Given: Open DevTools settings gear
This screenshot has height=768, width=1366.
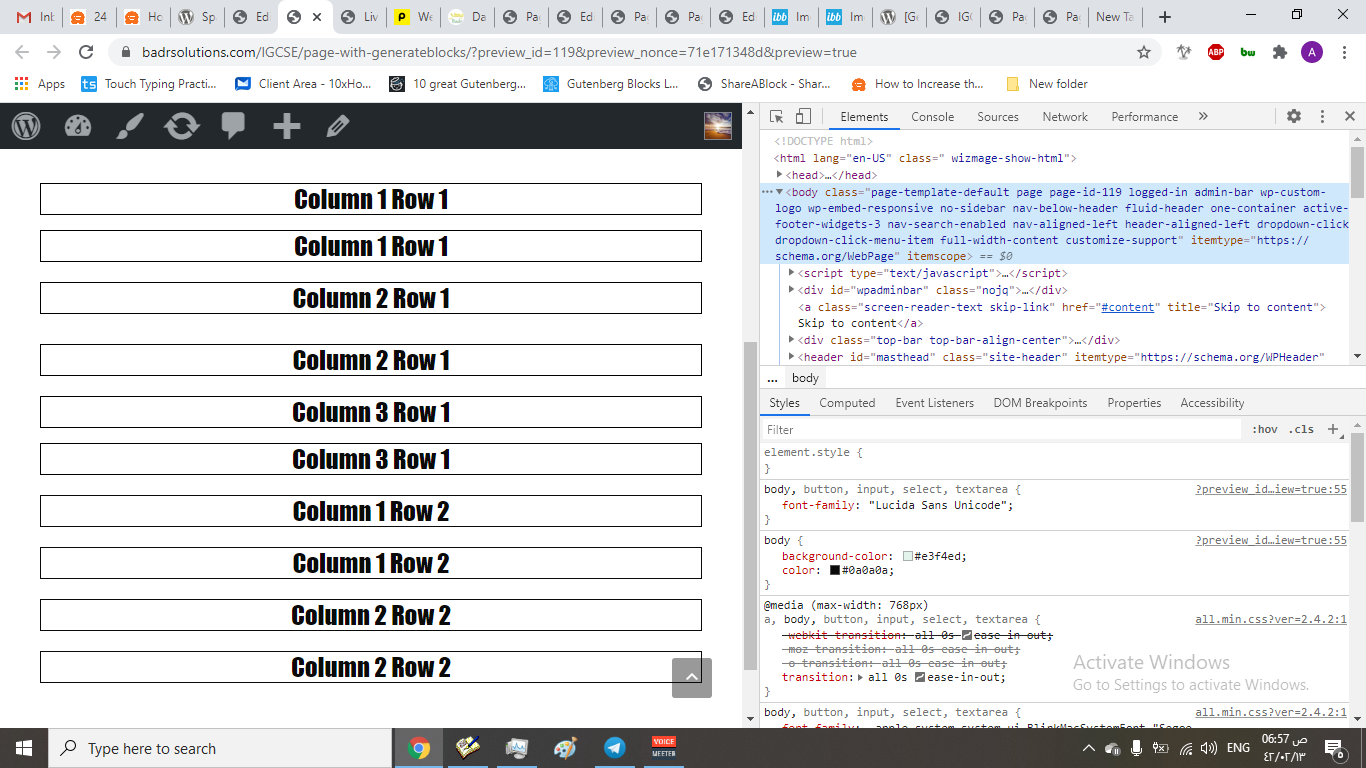Looking at the screenshot, I should pos(1294,117).
